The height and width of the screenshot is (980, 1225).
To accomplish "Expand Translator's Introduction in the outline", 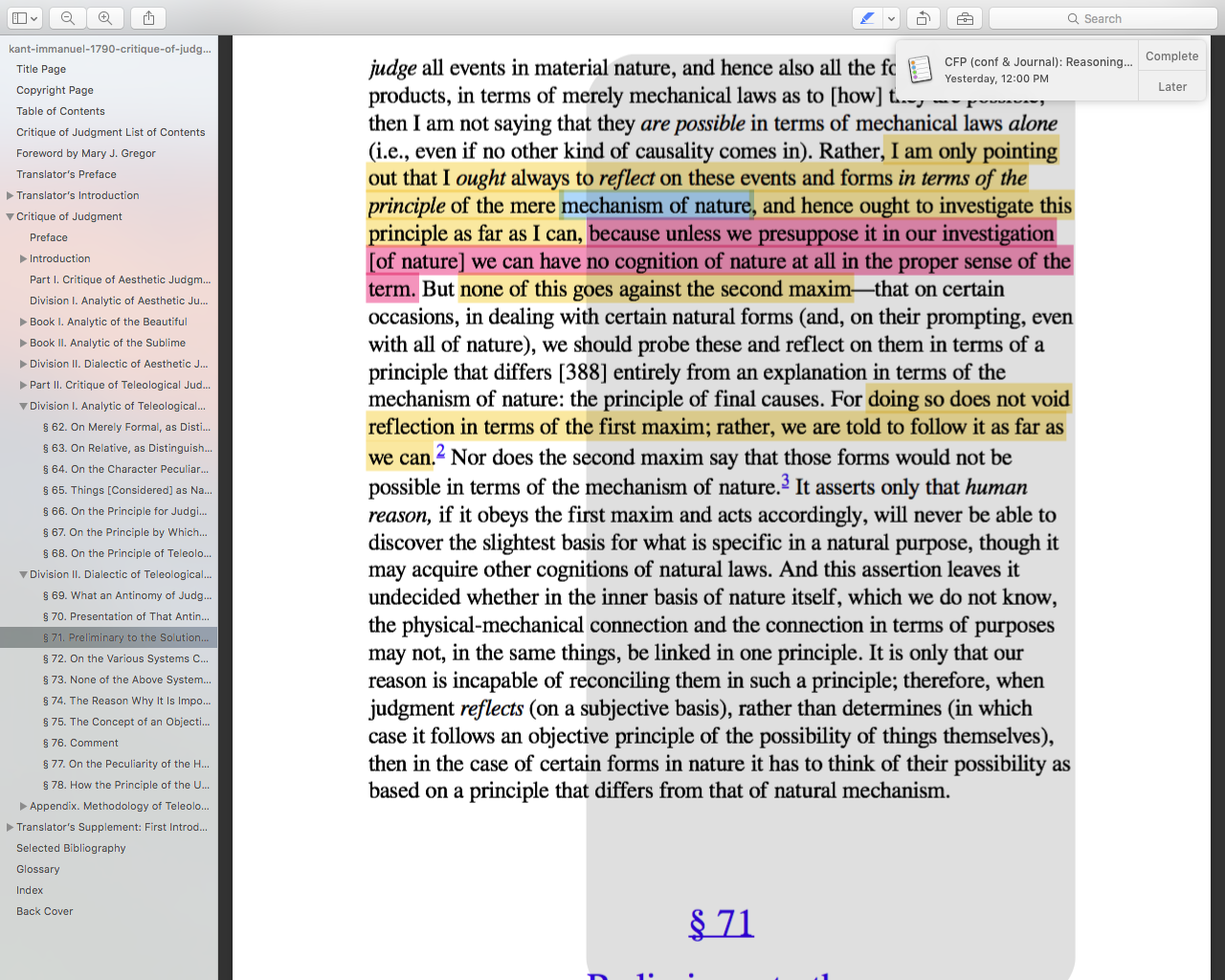I will [11, 195].
